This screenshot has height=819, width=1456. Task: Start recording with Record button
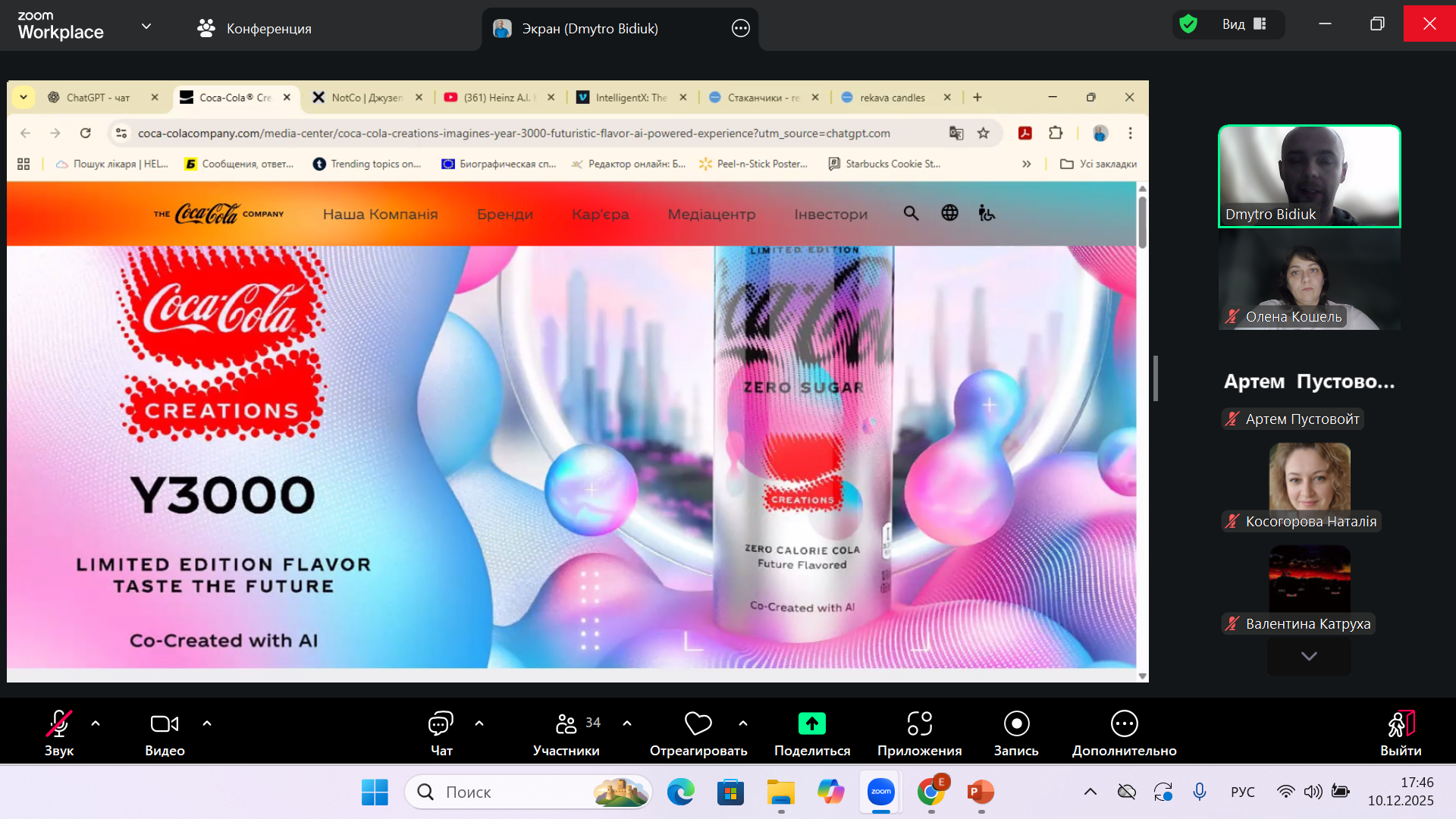1016,724
